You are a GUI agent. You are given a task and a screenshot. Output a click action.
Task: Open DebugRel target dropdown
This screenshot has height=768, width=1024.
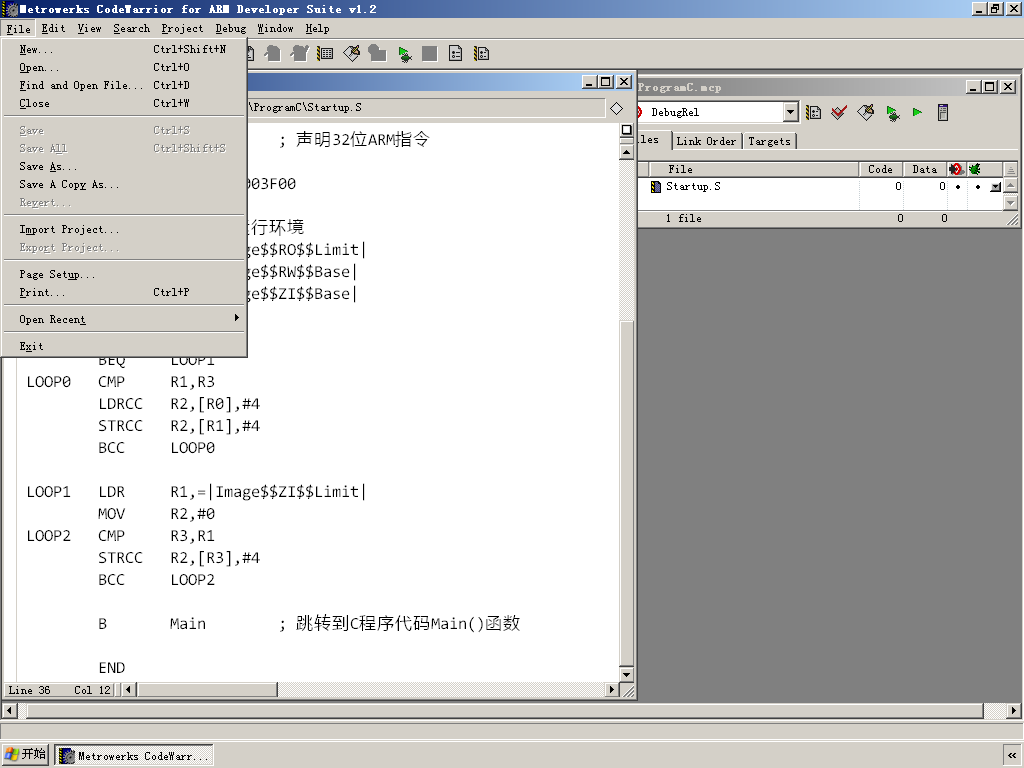(791, 112)
